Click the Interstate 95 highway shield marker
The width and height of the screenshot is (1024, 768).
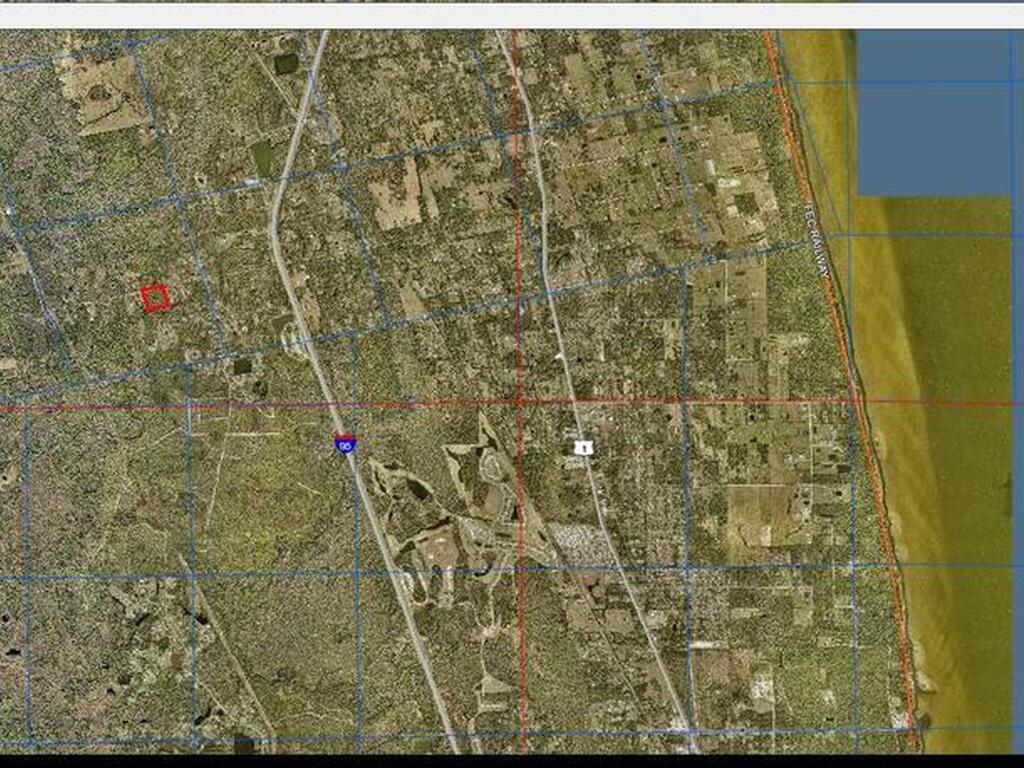coord(345,444)
